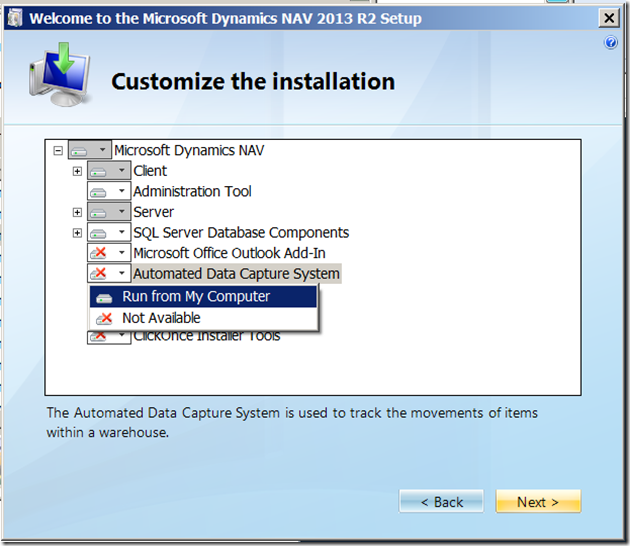Select Microsoft Dynamics NAV tree label

(189, 150)
